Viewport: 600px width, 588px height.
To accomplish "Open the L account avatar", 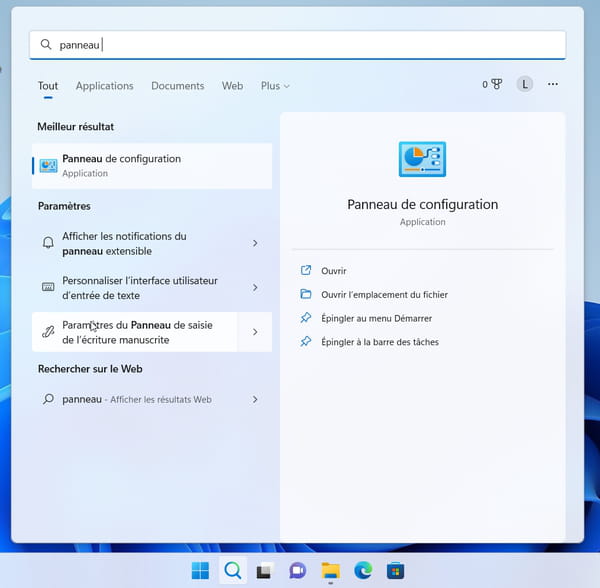I will coord(525,84).
